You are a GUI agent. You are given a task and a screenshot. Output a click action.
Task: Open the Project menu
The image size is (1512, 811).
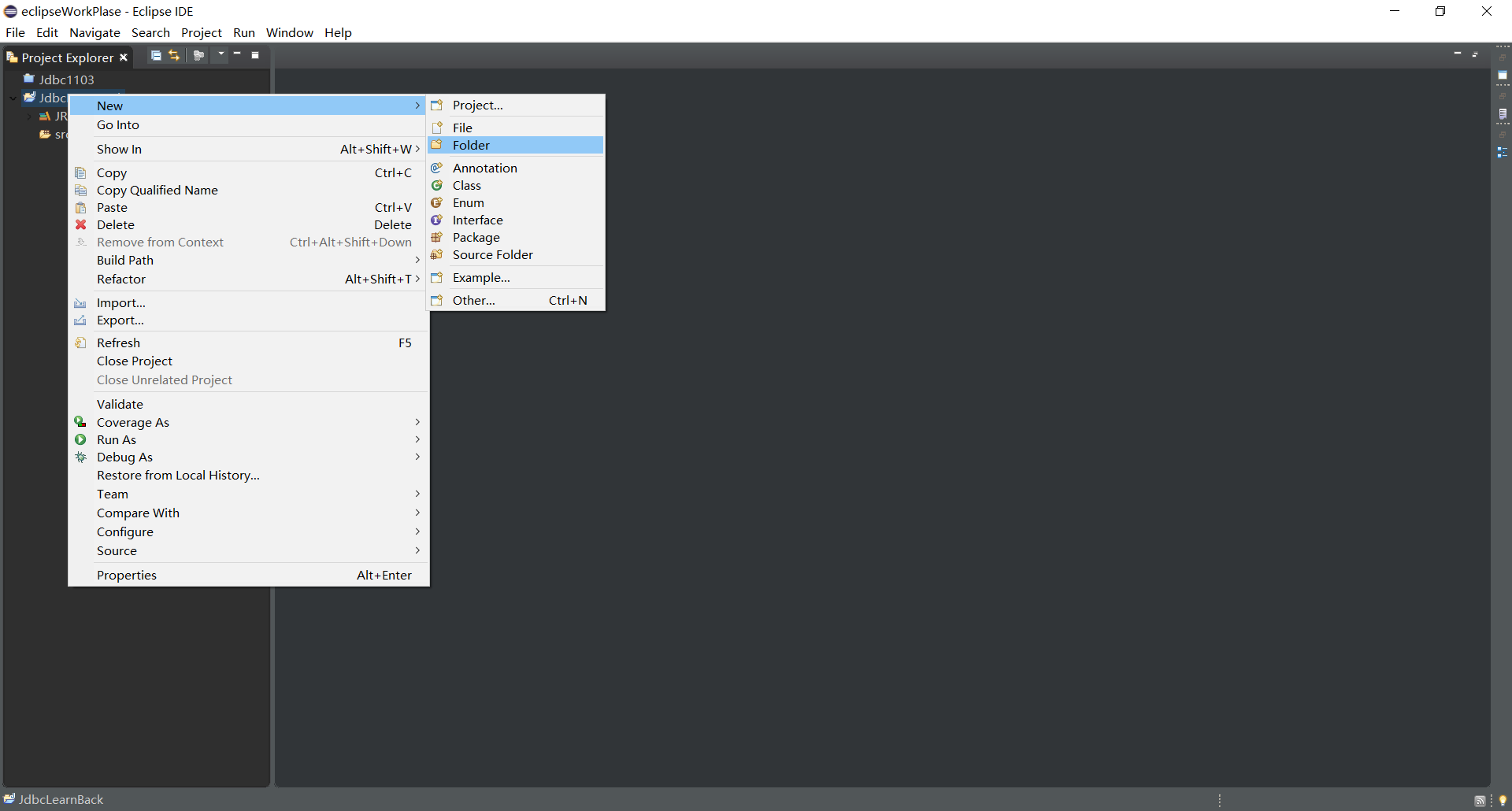202,32
